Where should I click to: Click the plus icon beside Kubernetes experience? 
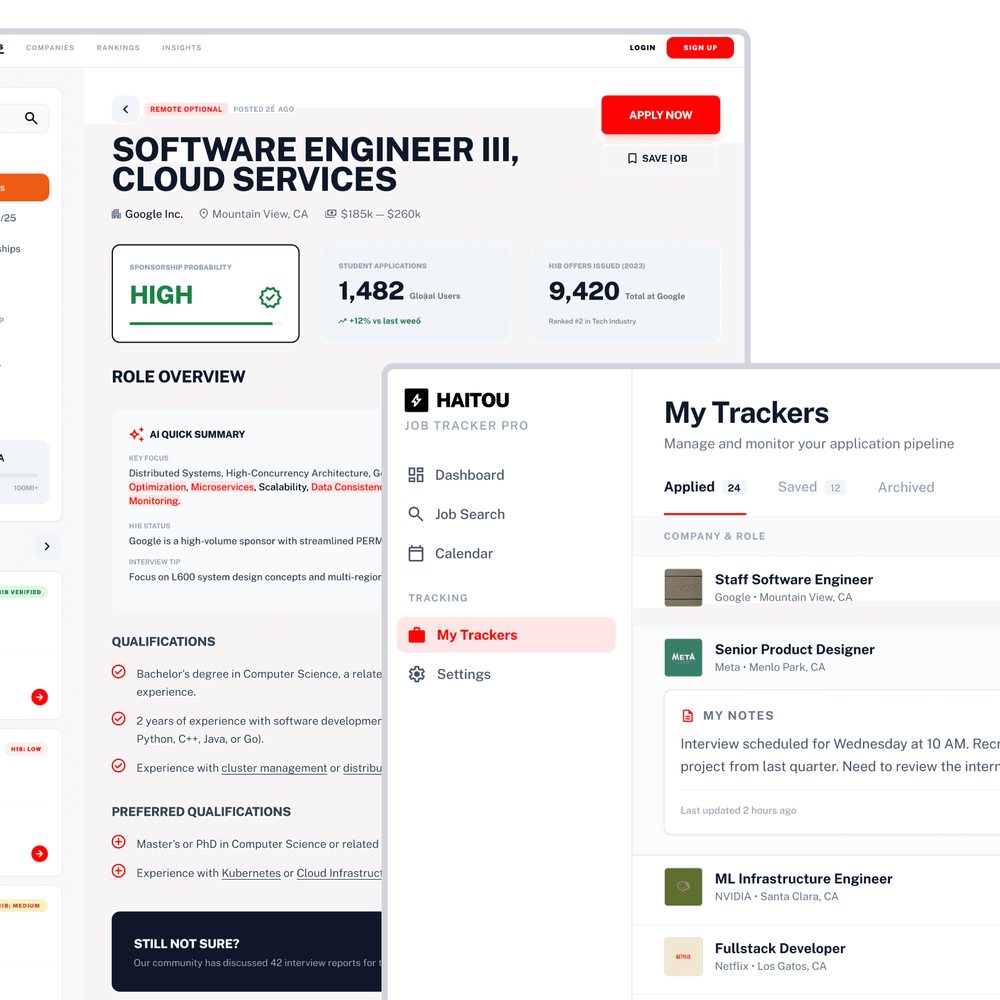pyautogui.click(x=119, y=871)
